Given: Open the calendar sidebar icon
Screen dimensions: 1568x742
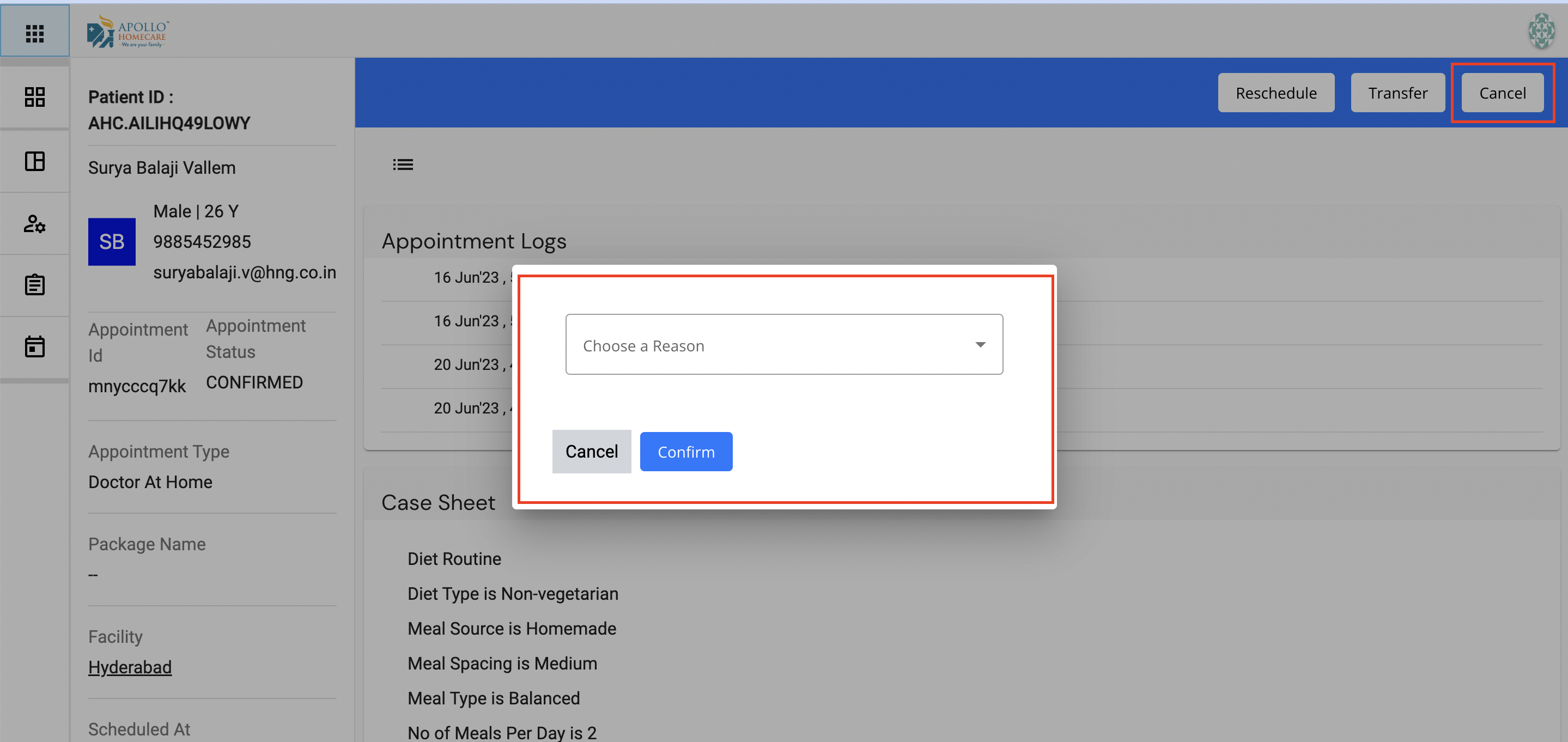Looking at the screenshot, I should coord(35,346).
